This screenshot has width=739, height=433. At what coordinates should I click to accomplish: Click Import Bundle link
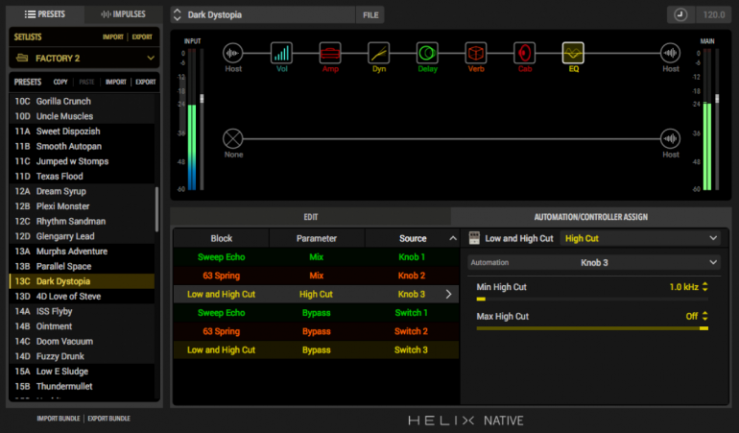[59, 418]
